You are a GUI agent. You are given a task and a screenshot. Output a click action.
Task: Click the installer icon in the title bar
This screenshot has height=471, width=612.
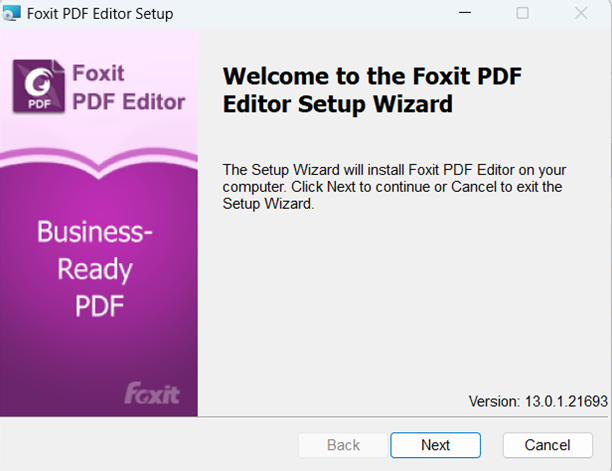pos(13,14)
